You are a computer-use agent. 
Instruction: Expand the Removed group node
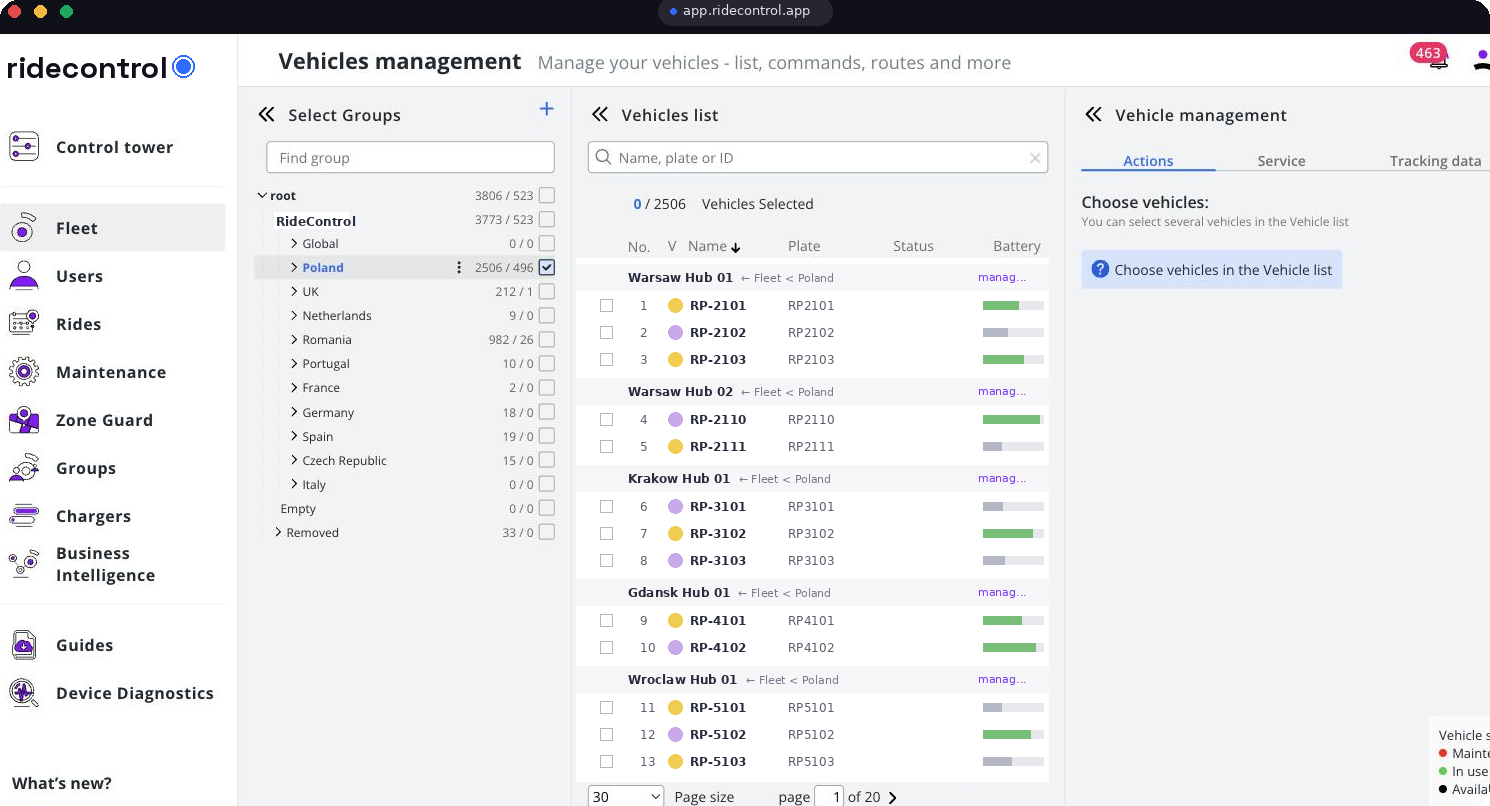(278, 532)
